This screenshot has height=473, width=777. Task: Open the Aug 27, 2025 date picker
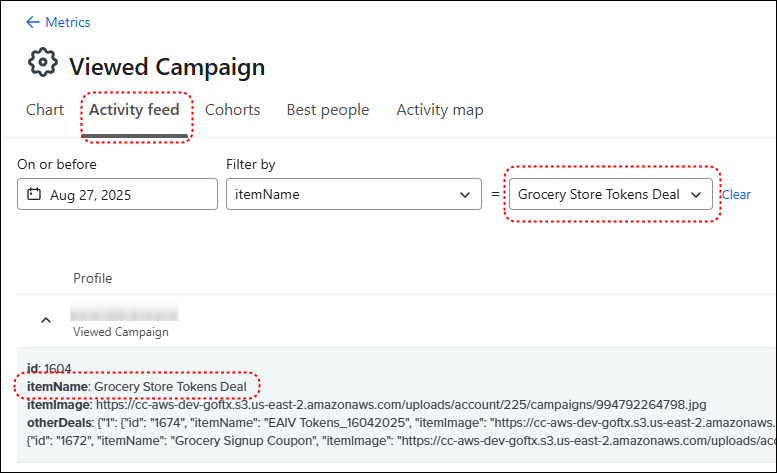click(x=117, y=194)
